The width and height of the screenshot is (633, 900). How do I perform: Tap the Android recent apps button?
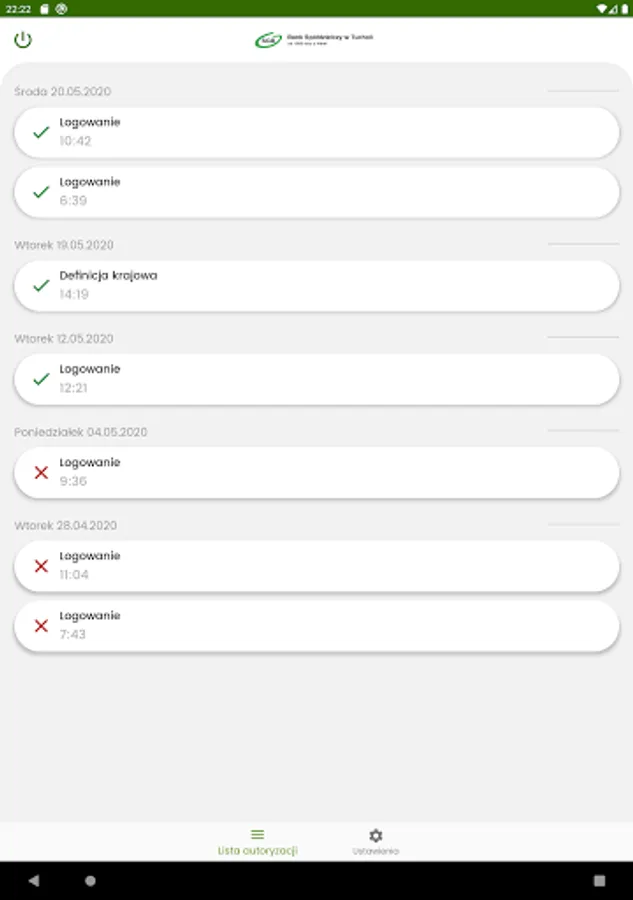click(x=599, y=881)
